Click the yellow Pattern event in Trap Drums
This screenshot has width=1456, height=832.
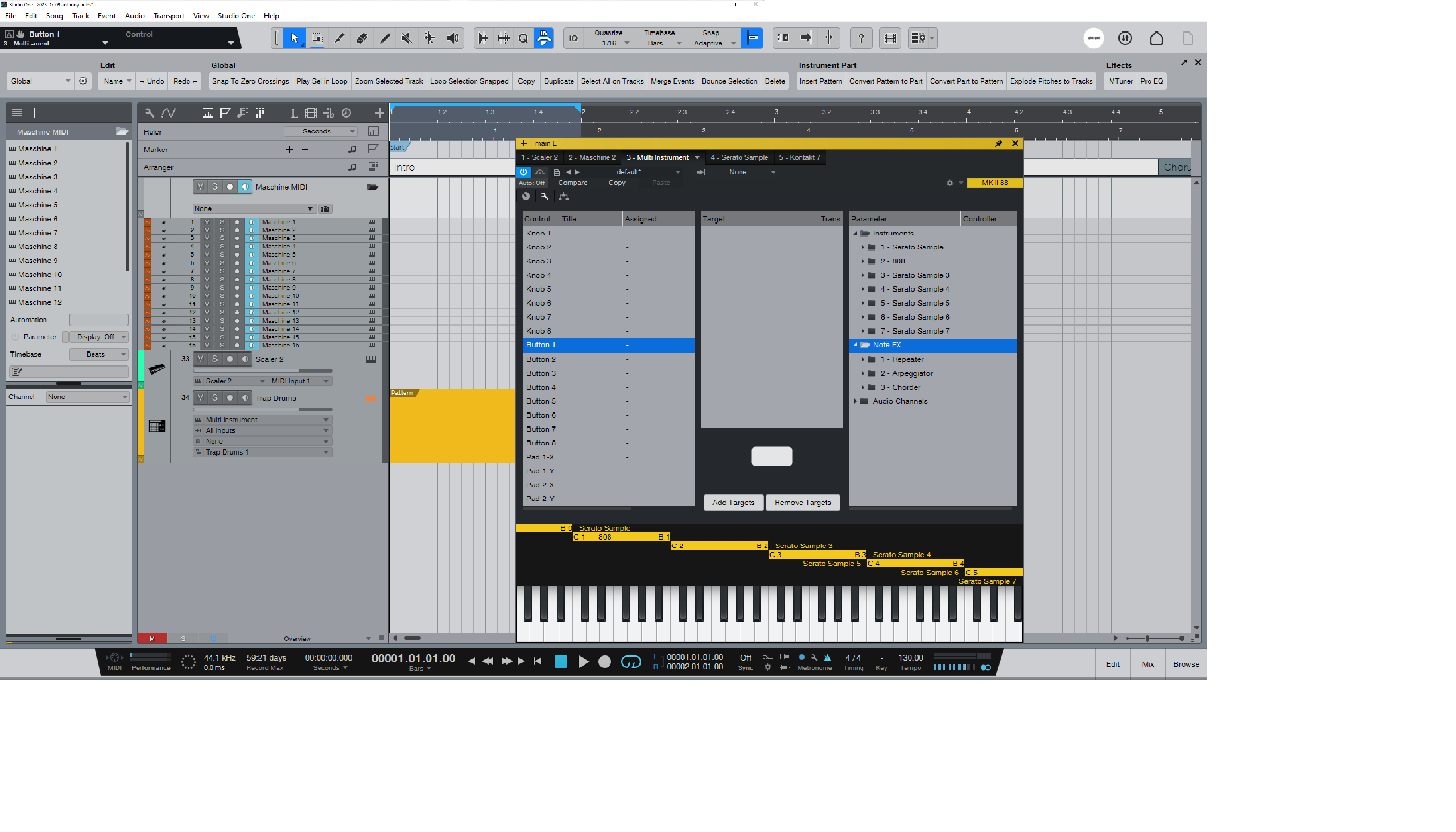452,426
